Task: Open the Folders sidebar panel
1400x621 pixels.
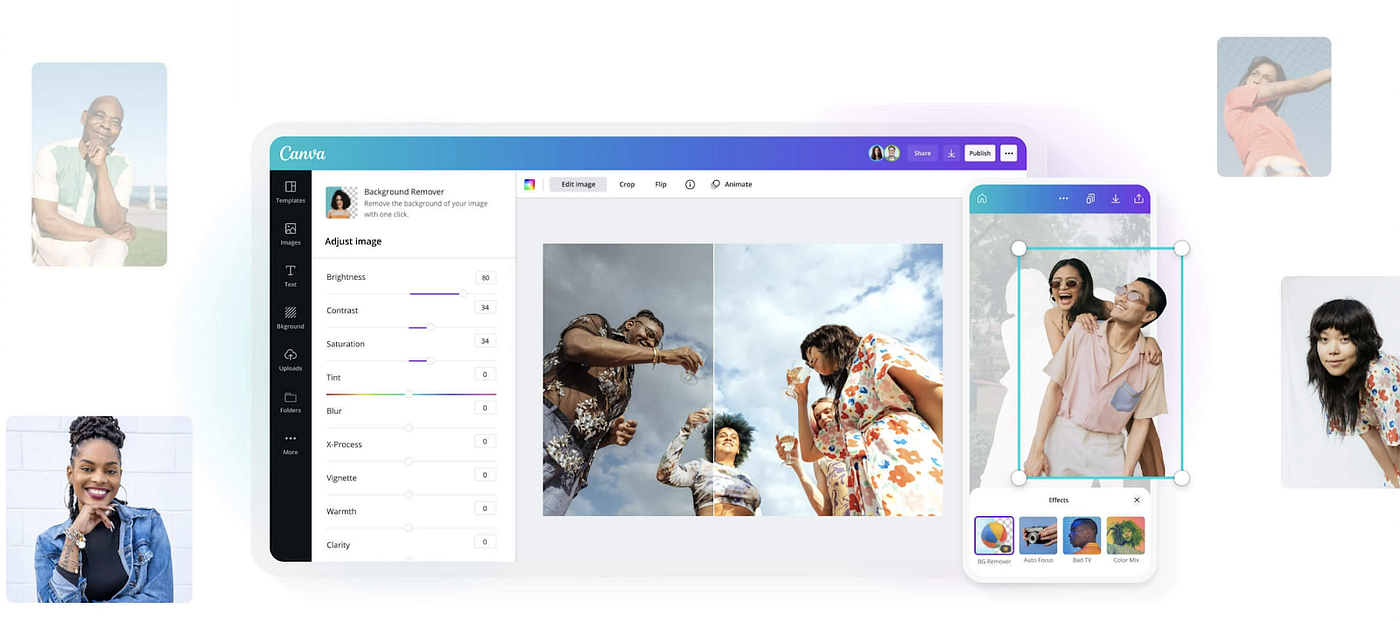Action: (x=290, y=402)
